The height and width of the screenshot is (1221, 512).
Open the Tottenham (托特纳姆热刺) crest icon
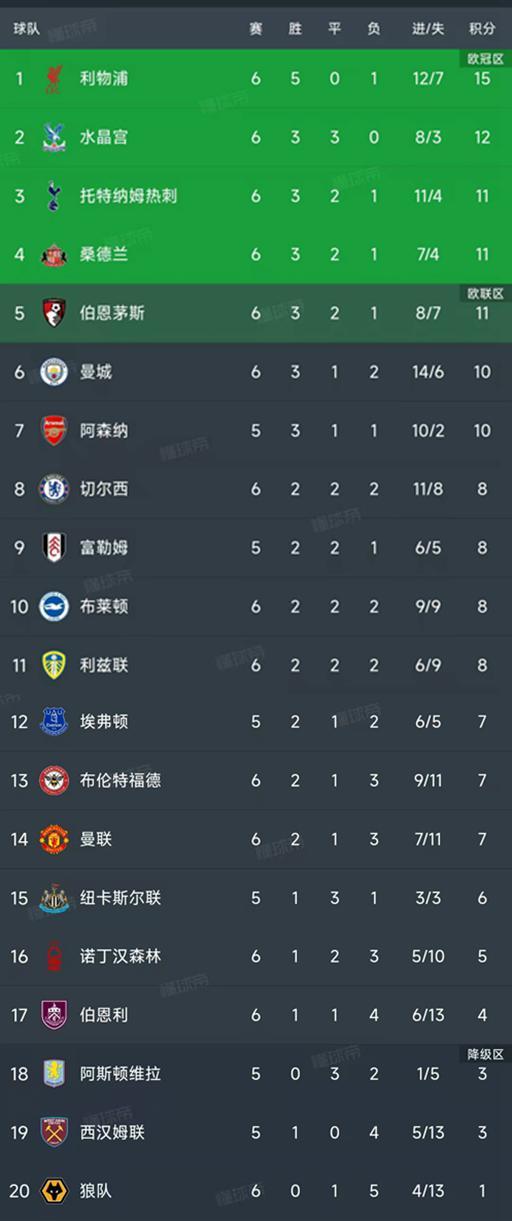pyautogui.click(x=53, y=196)
